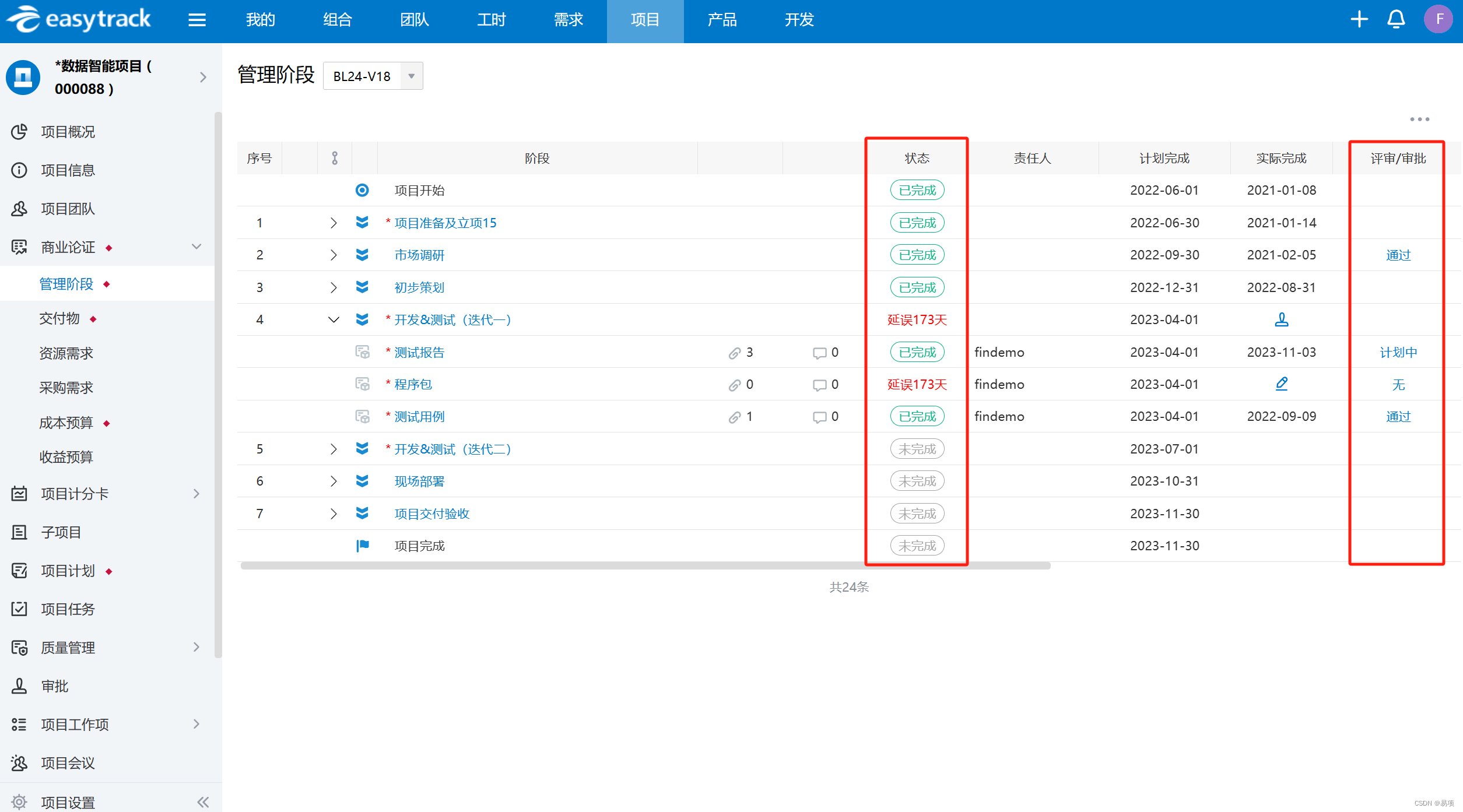Toggle the hamburger menu icon
Screen dimensions: 1463x812
[197, 20]
